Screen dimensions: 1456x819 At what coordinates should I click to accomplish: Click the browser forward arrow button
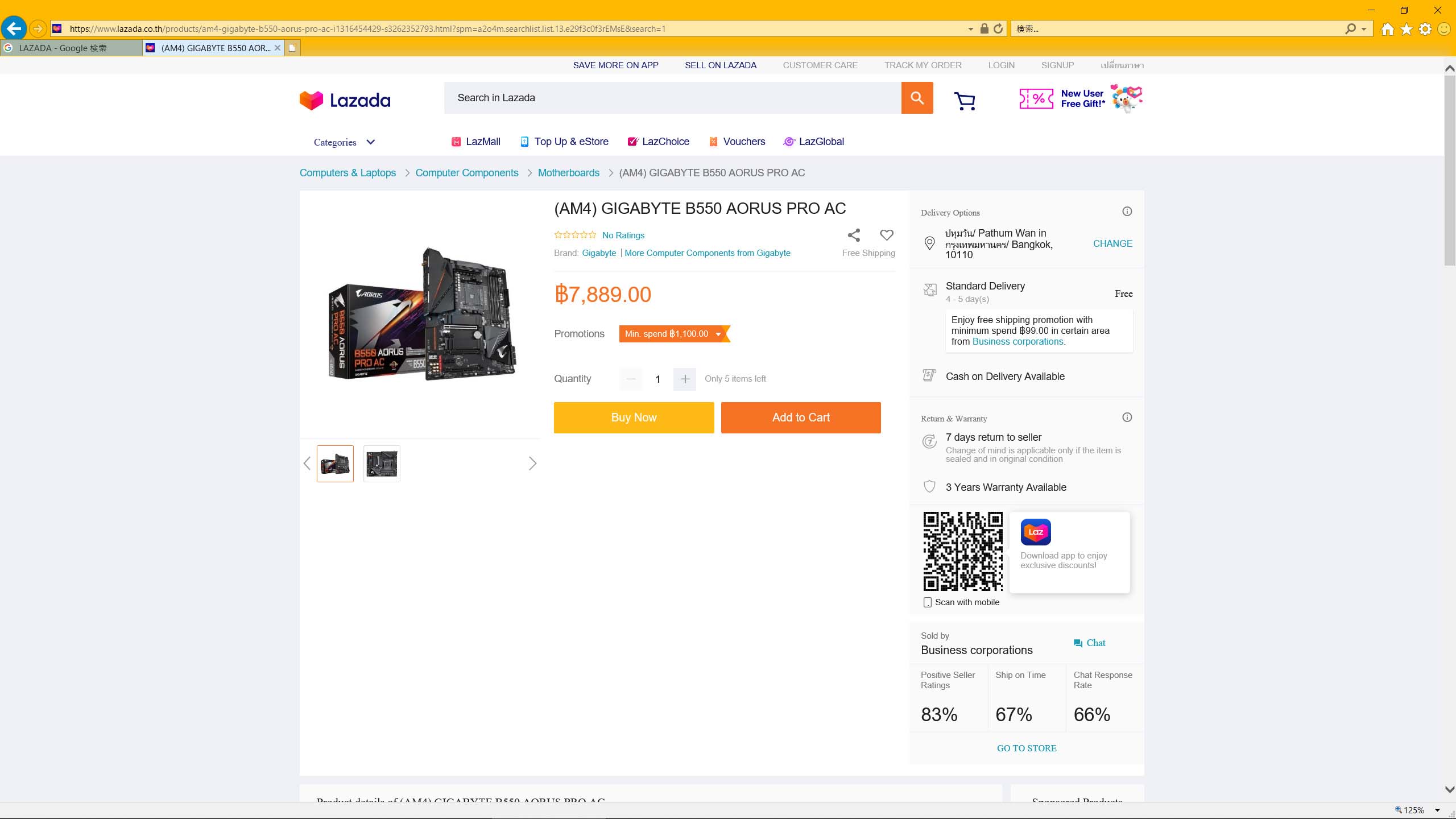coord(38,28)
